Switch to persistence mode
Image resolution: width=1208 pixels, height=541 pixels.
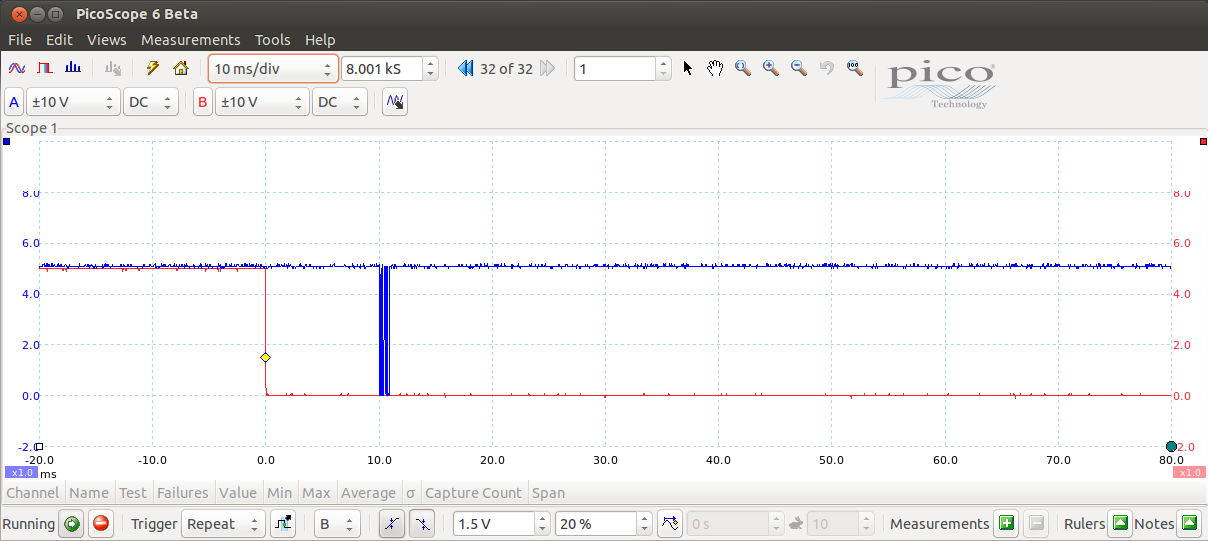tap(44, 68)
